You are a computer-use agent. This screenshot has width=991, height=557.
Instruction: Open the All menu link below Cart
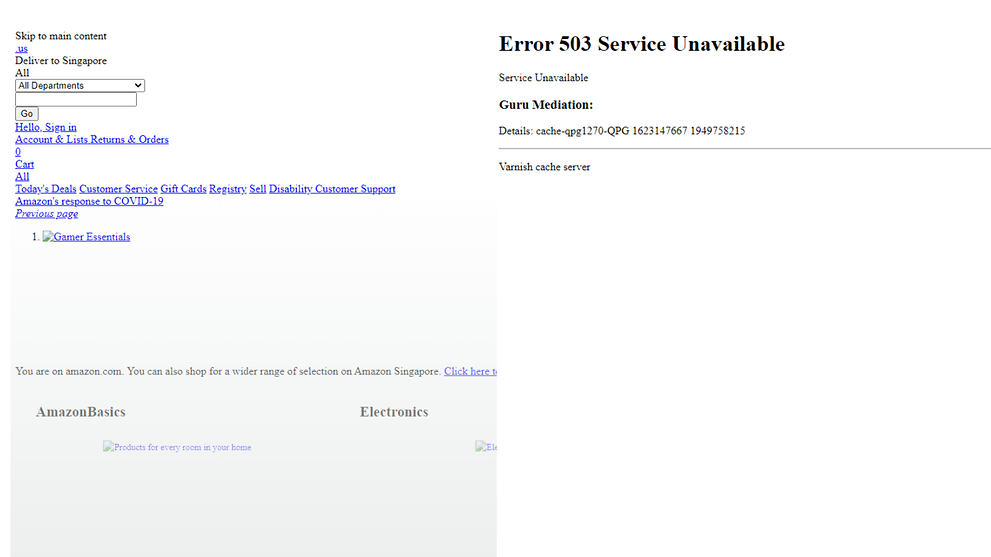[x=22, y=176]
